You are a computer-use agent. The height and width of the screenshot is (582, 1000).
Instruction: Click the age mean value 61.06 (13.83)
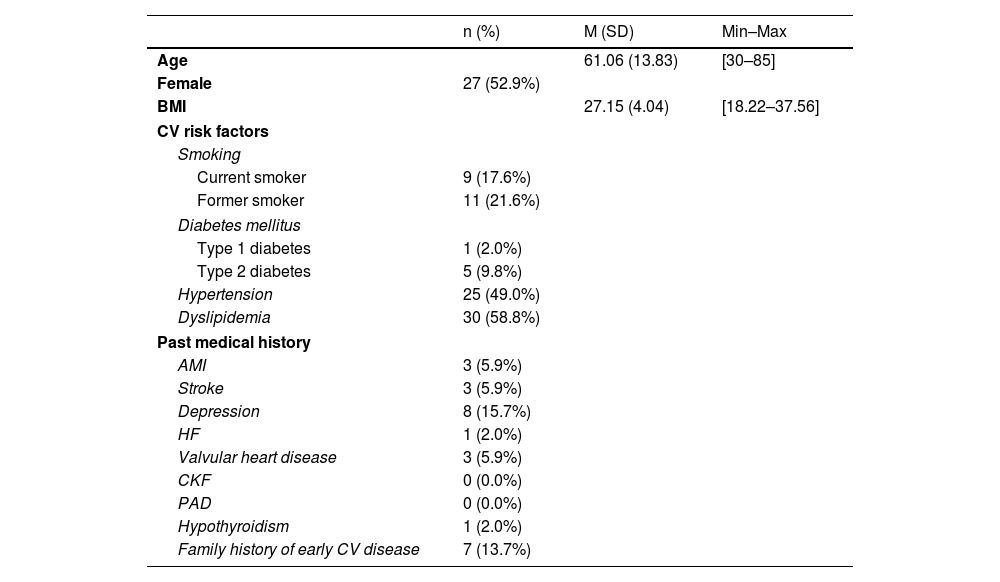(630, 61)
